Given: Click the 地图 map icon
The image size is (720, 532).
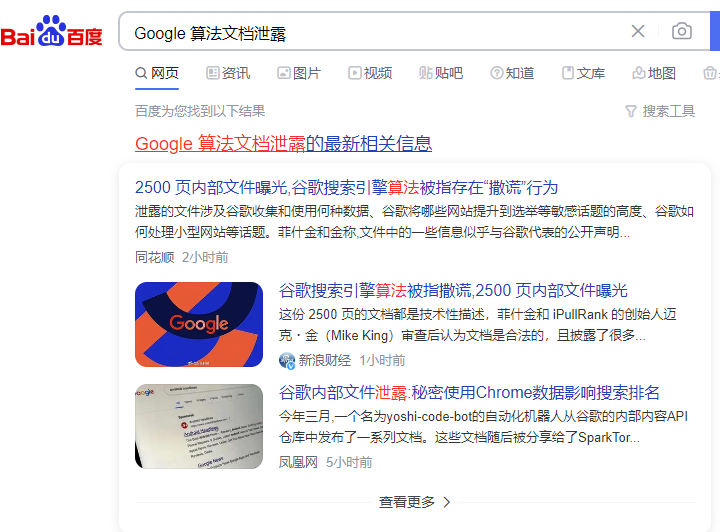Looking at the screenshot, I should pyautogui.click(x=639, y=73).
